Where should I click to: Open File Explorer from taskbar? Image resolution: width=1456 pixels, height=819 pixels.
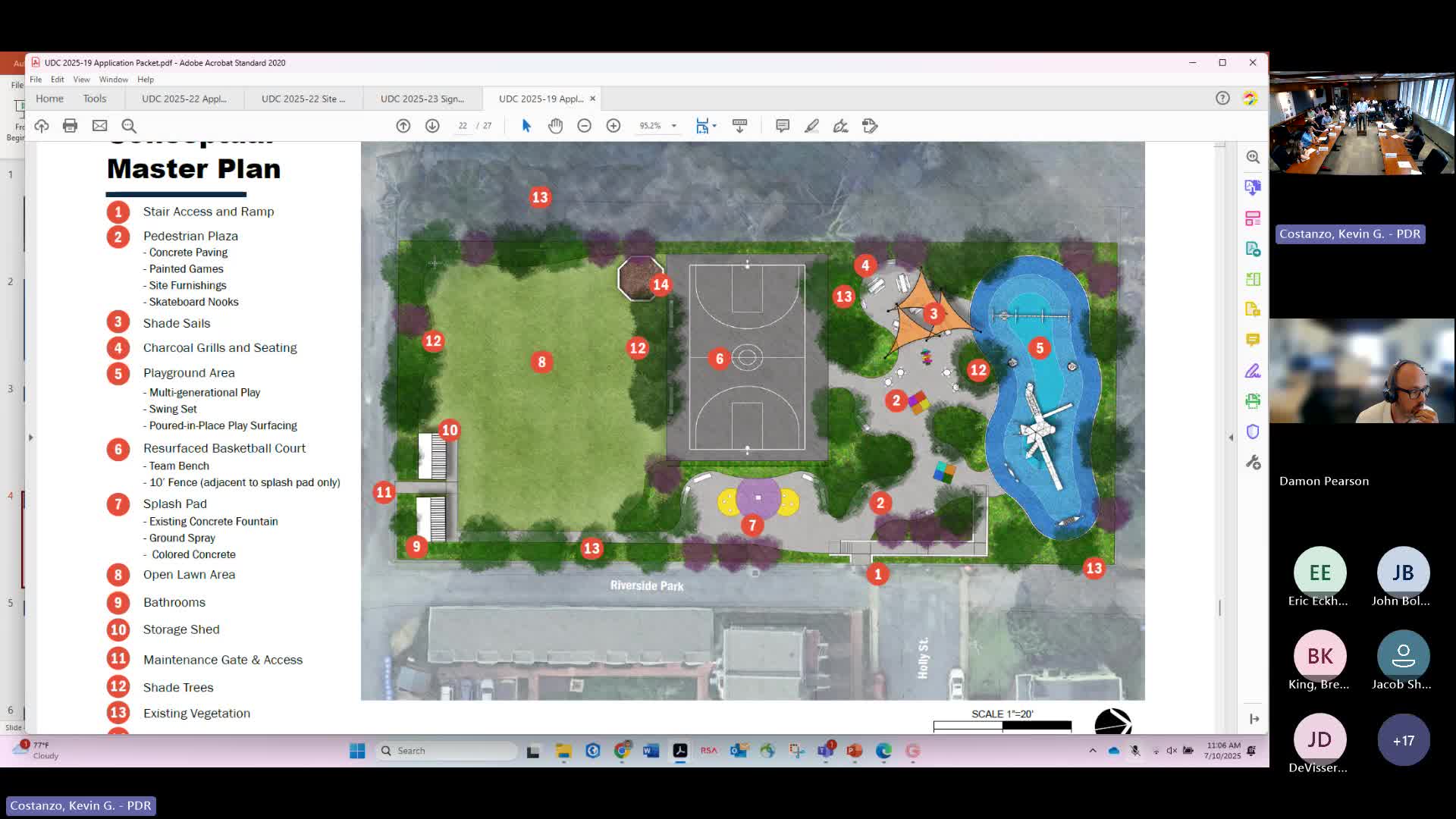(x=563, y=751)
